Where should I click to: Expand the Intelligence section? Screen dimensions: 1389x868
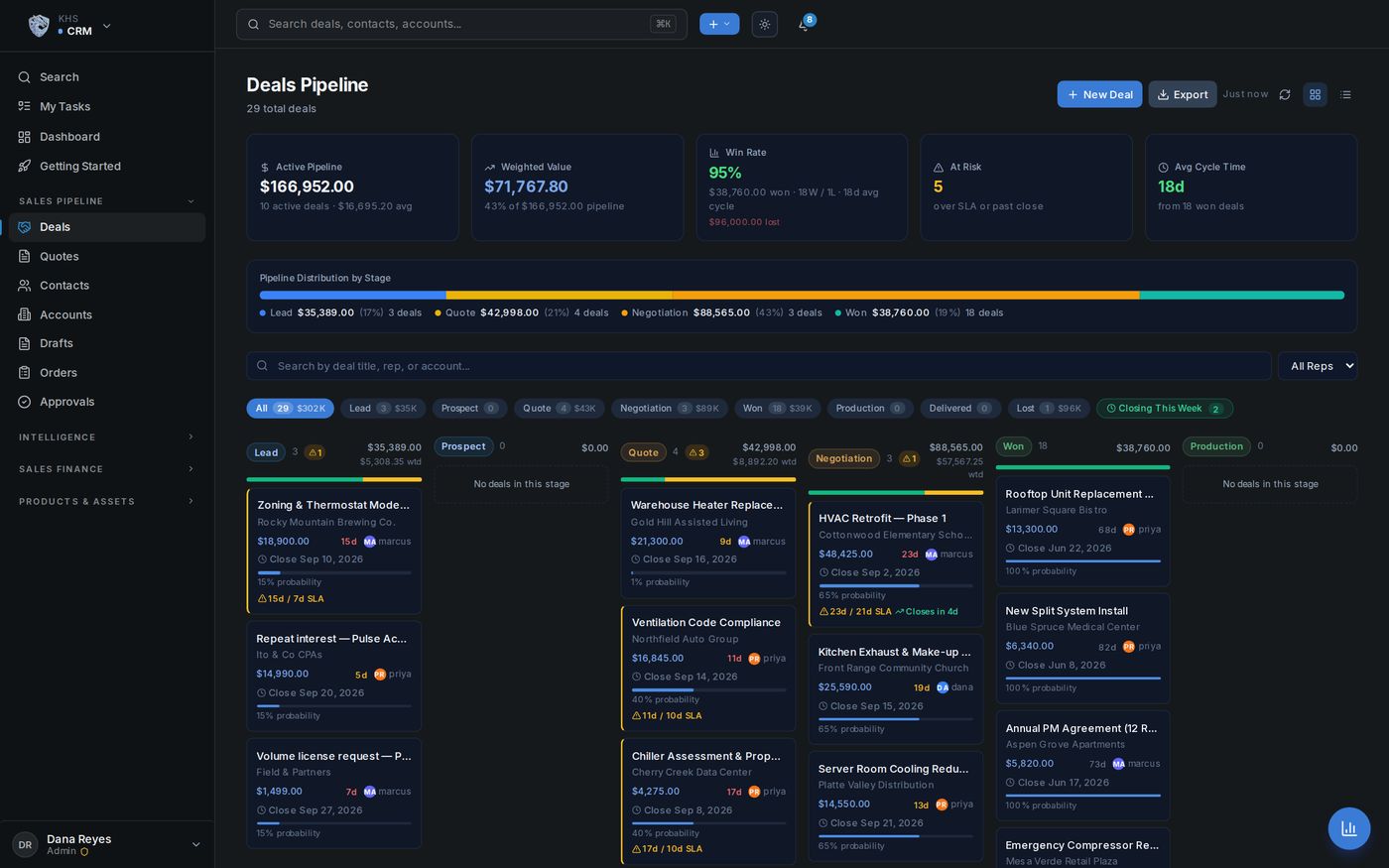pyautogui.click(x=107, y=437)
